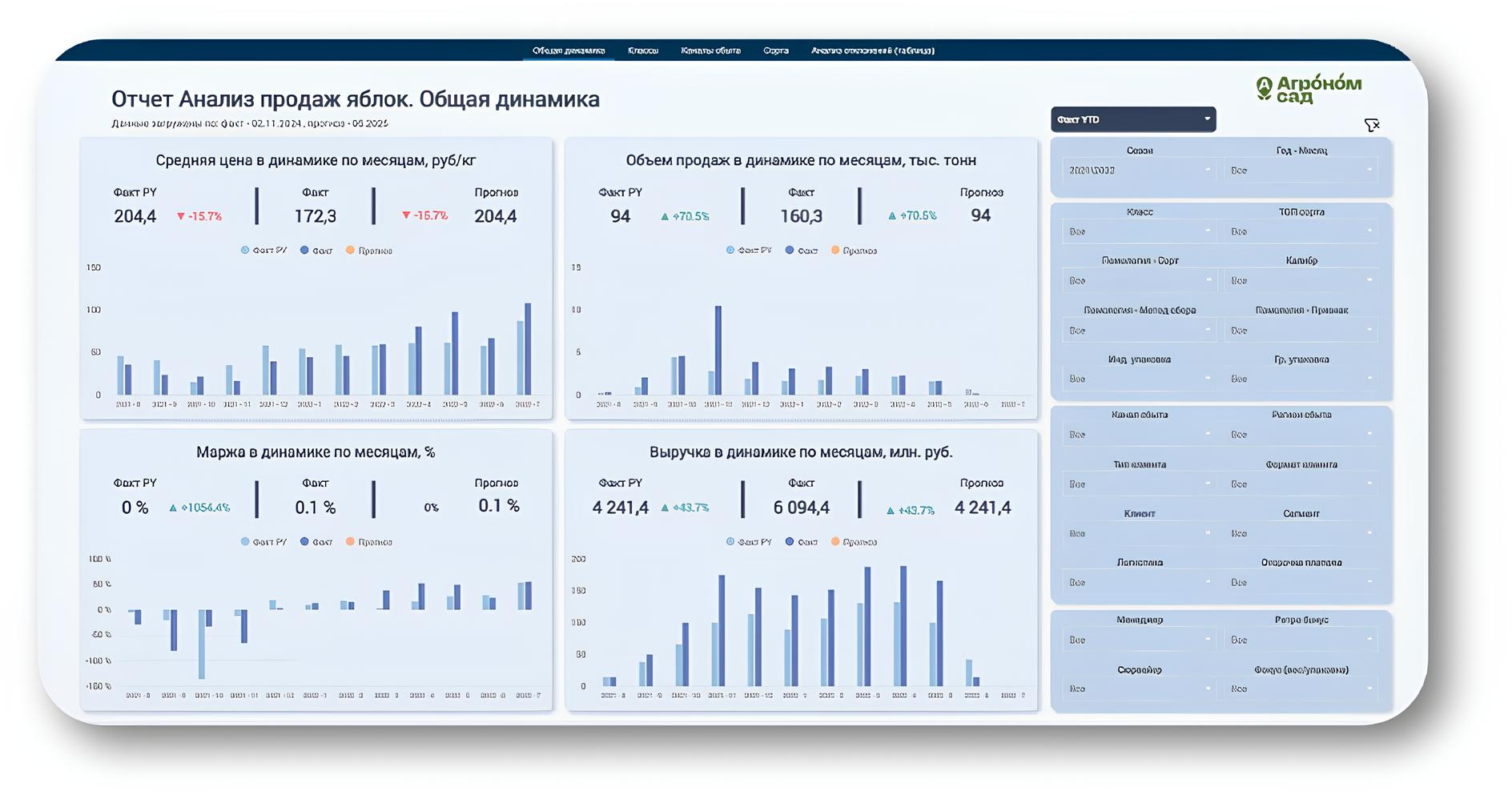Open the Помология - Сорт filter dropdown
This screenshot has height=807, width=1512.
click(x=1140, y=280)
